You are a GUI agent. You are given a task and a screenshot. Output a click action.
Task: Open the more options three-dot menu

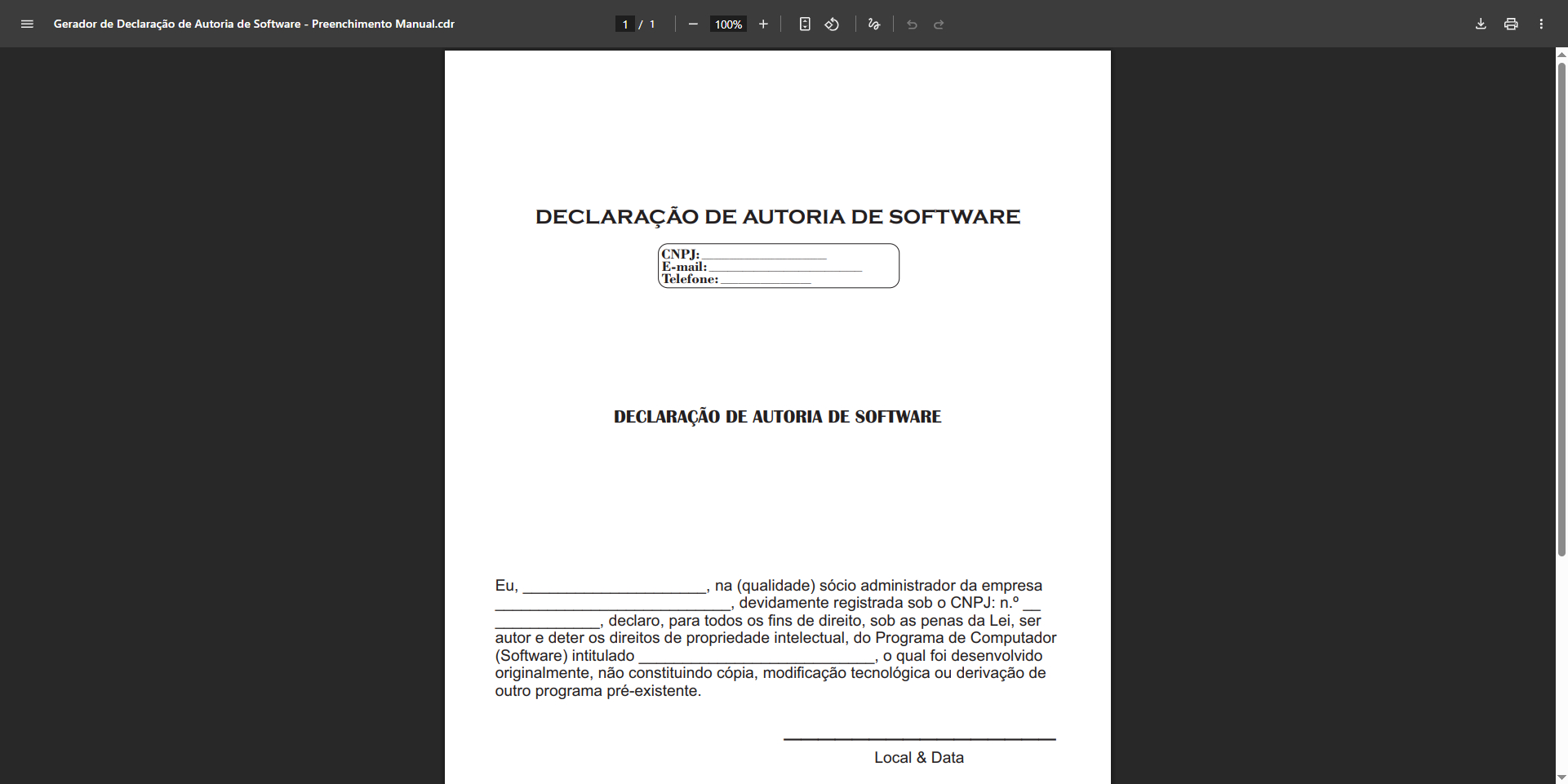(x=1543, y=24)
